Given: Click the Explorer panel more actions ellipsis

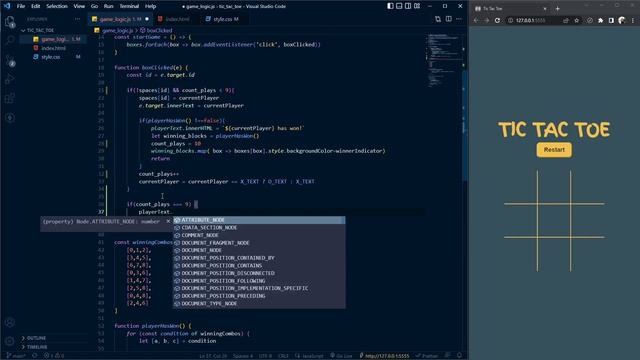Looking at the screenshot, I should pos(77,19).
